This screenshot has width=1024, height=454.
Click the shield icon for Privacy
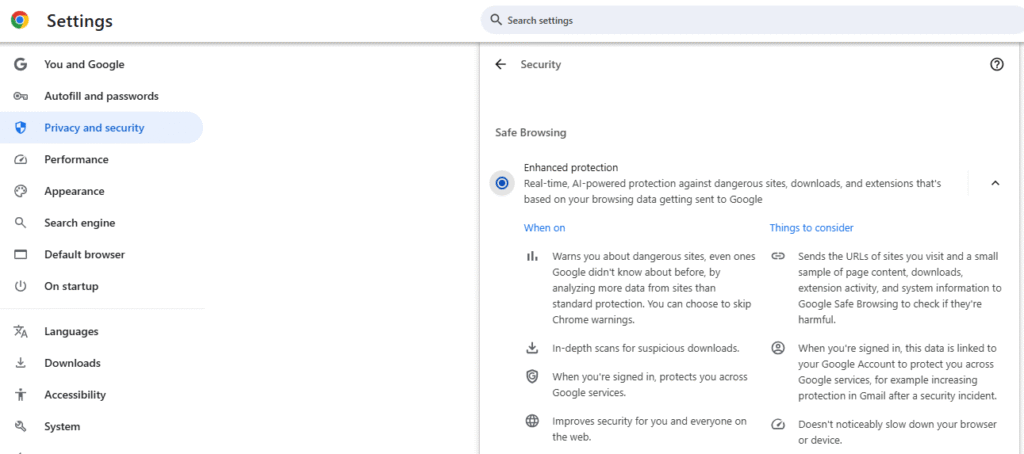click(21, 128)
